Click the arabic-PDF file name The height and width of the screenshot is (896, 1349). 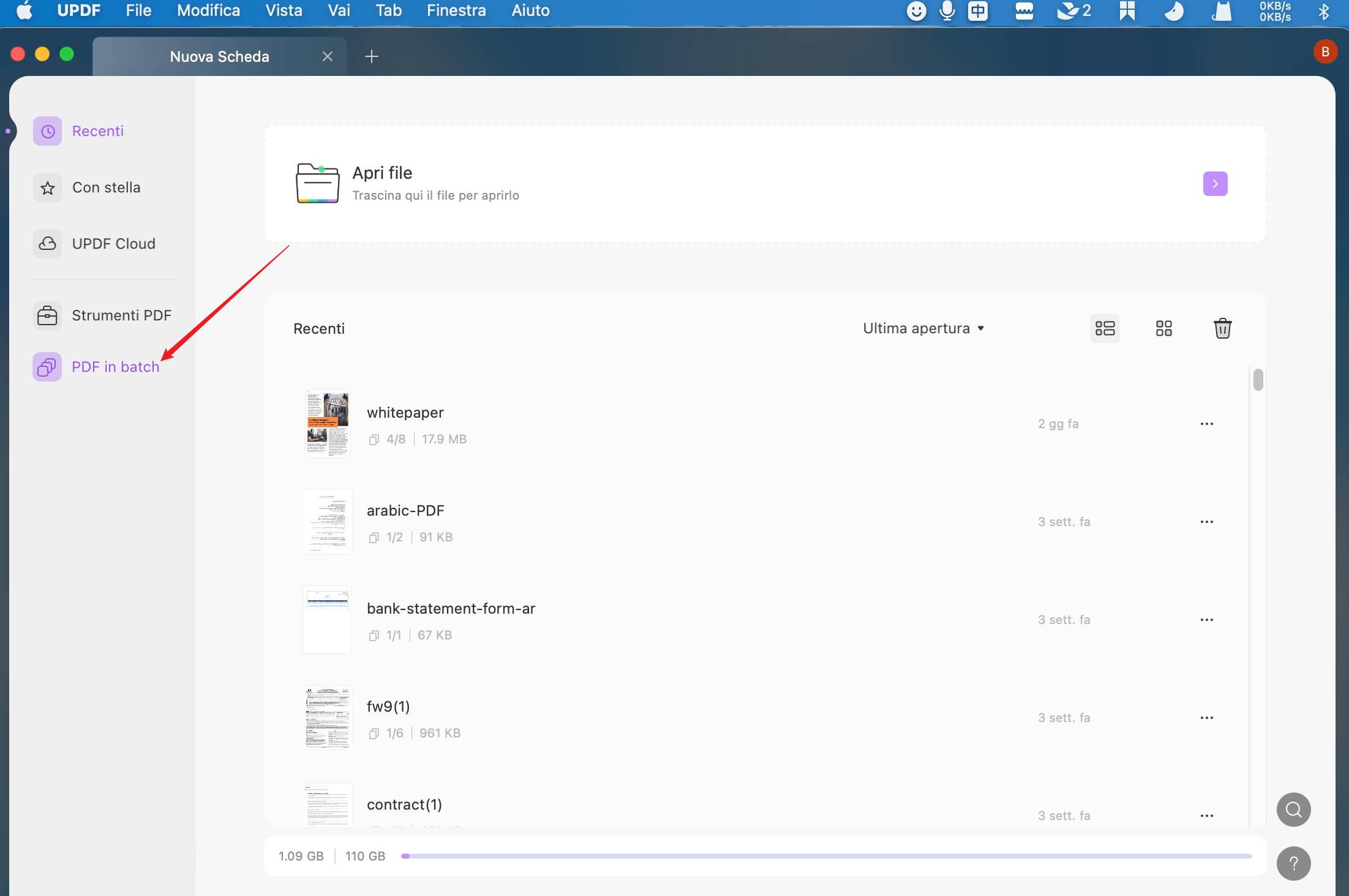pos(405,511)
